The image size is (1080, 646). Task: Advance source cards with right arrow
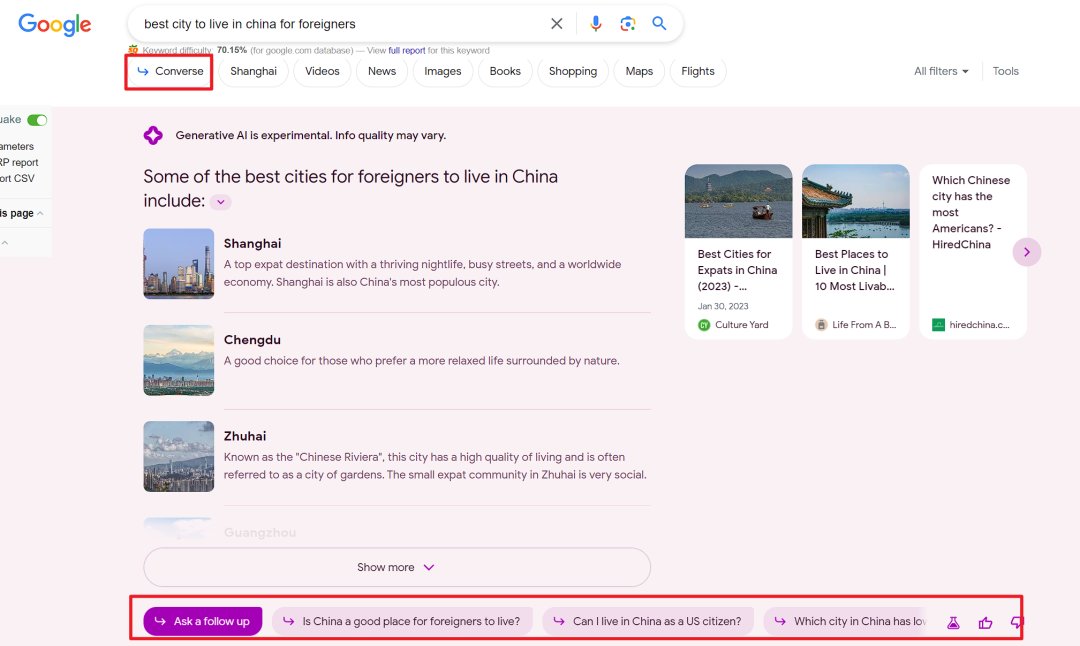point(1026,252)
